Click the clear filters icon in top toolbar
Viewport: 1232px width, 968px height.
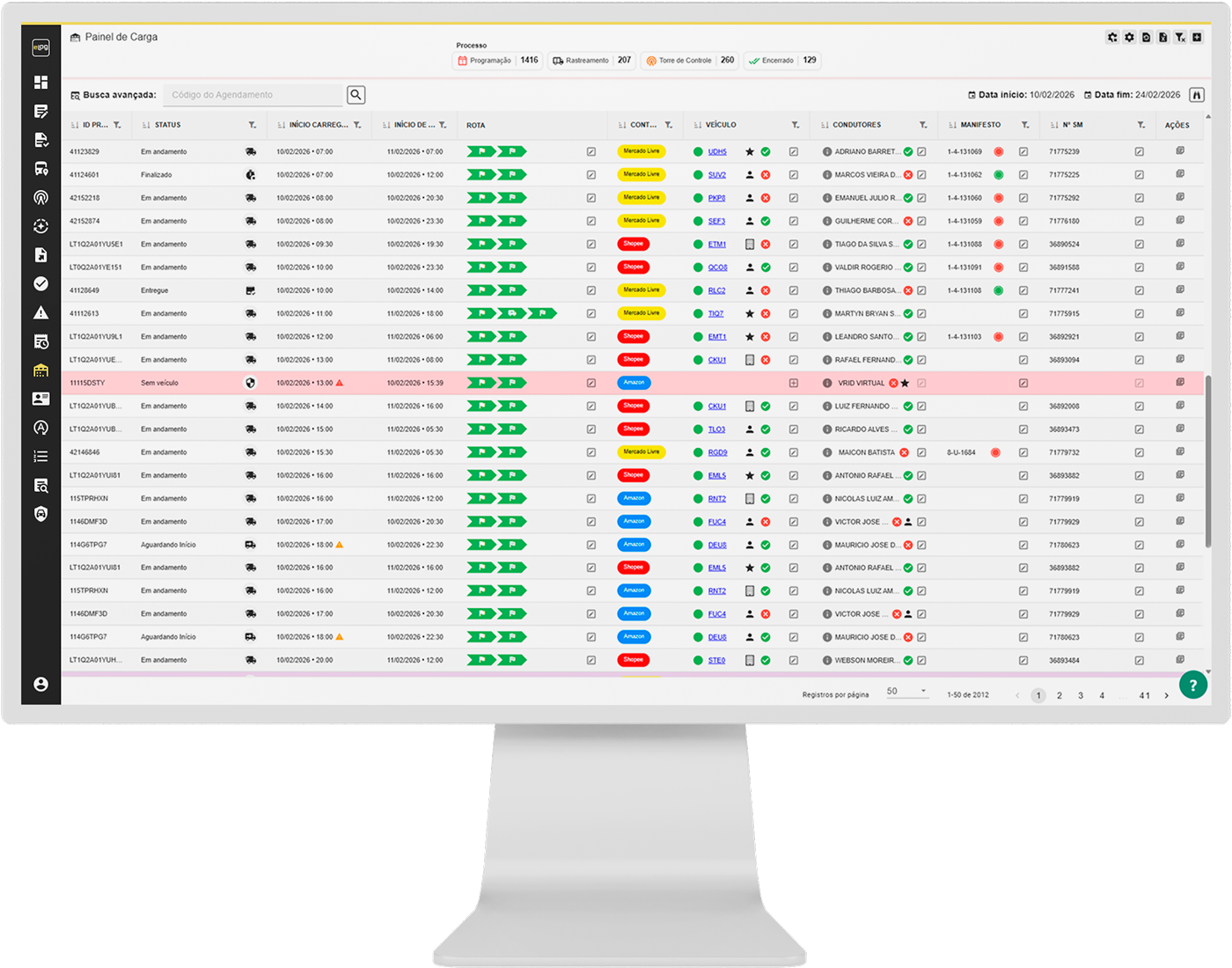tap(1180, 37)
